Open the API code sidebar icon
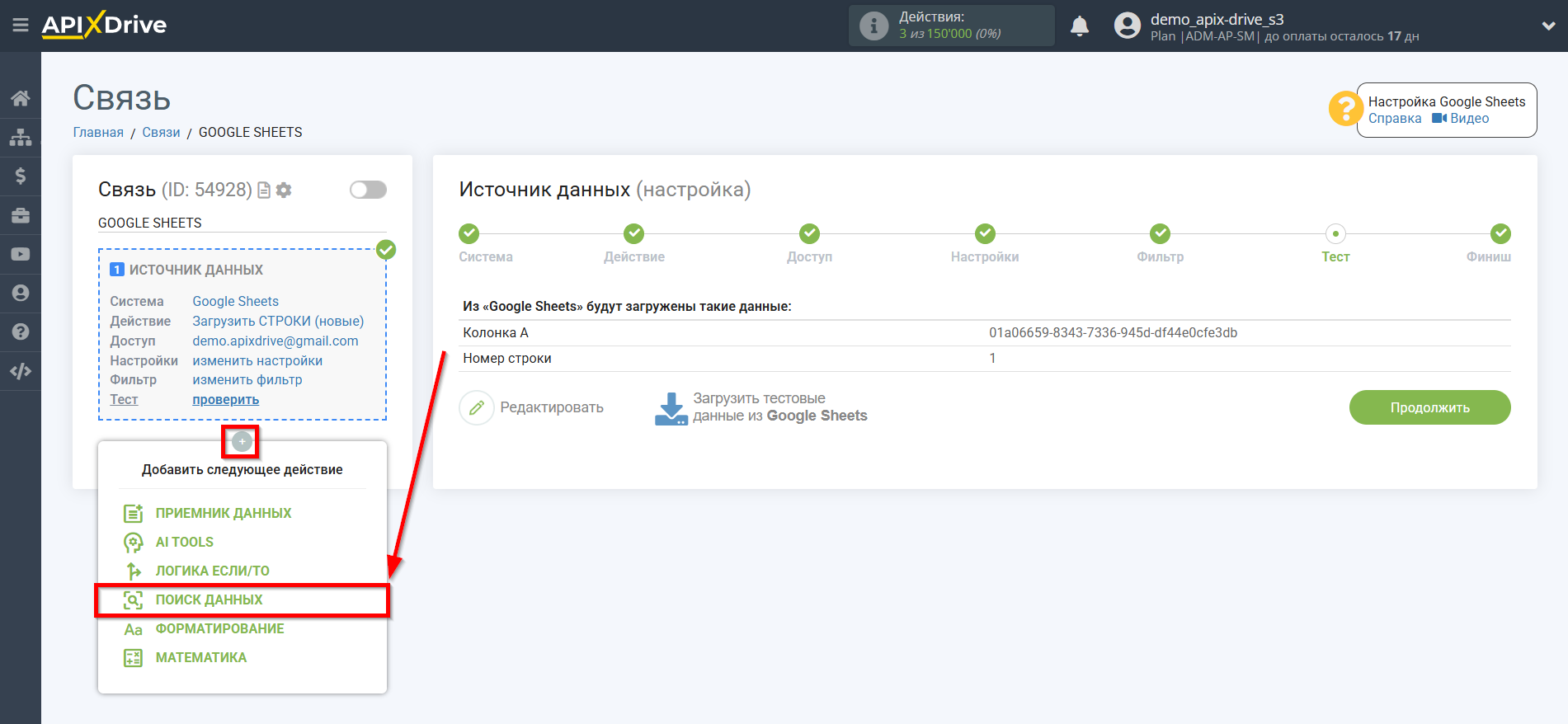 point(21,371)
